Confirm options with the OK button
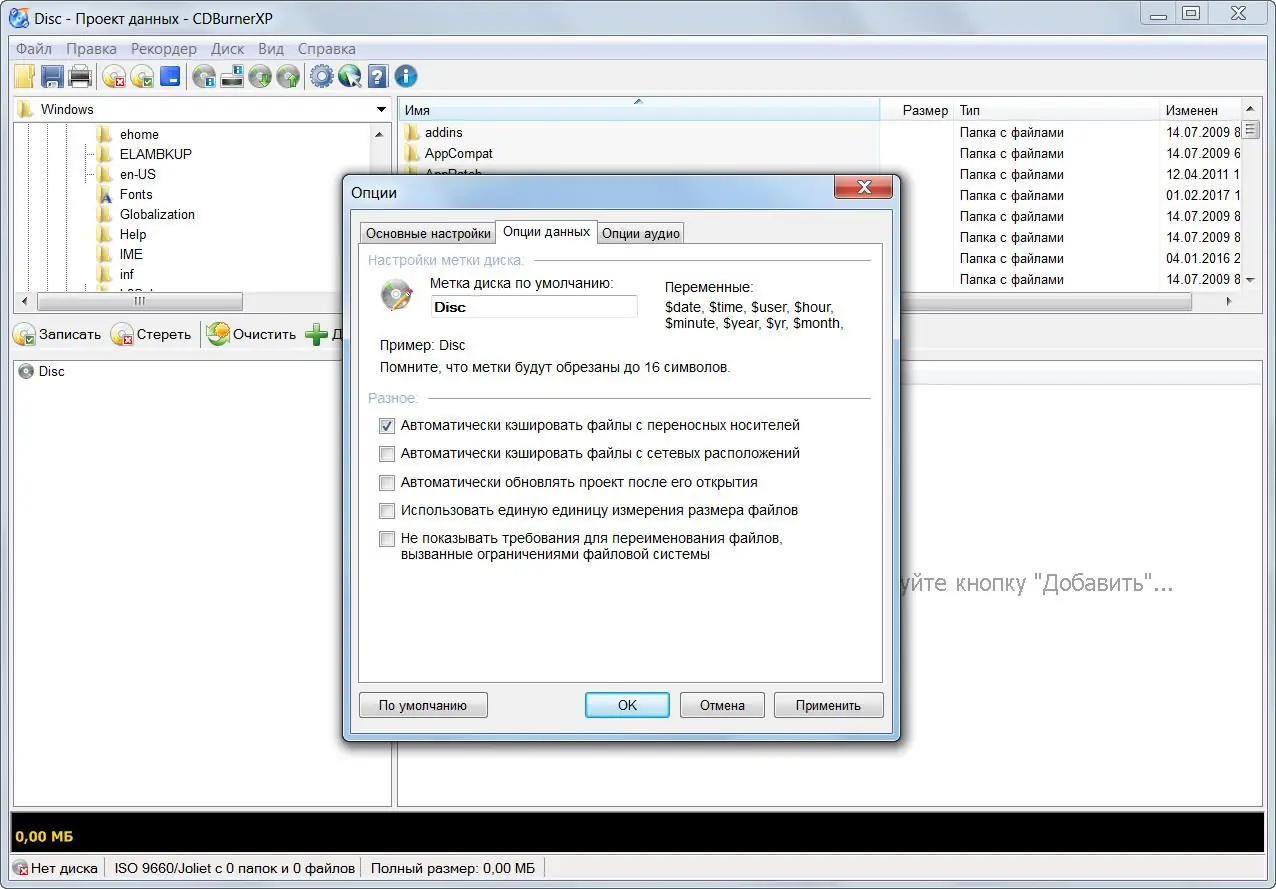 click(627, 705)
